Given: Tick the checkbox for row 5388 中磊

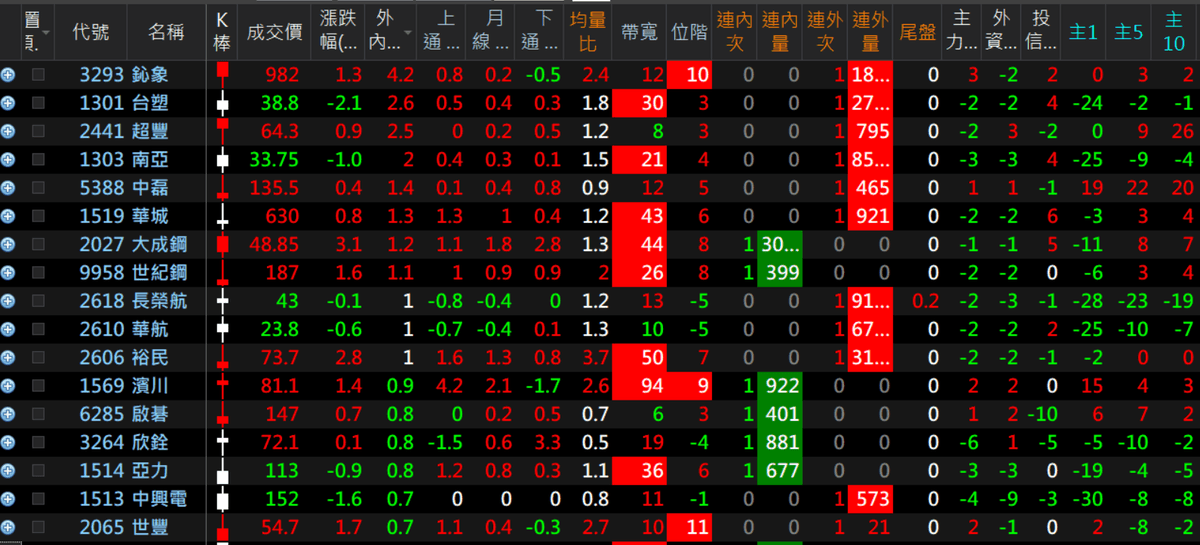Looking at the screenshot, I should tap(38, 187).
